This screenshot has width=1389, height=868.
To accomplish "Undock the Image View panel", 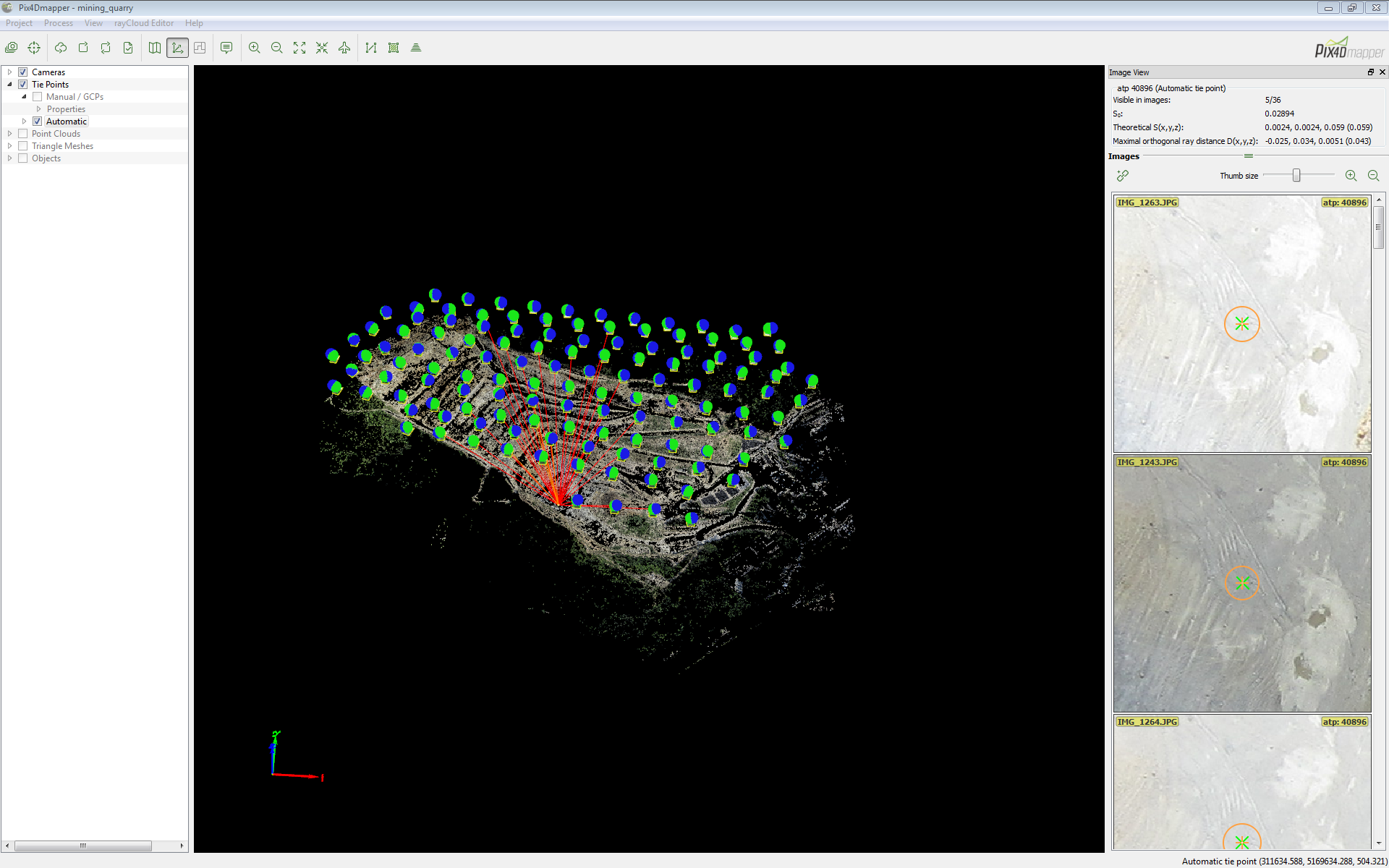I will pos(1370,72).
